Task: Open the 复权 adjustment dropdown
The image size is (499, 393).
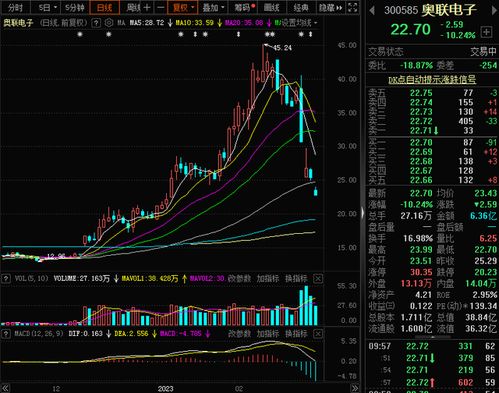Action: coord(183,7)
